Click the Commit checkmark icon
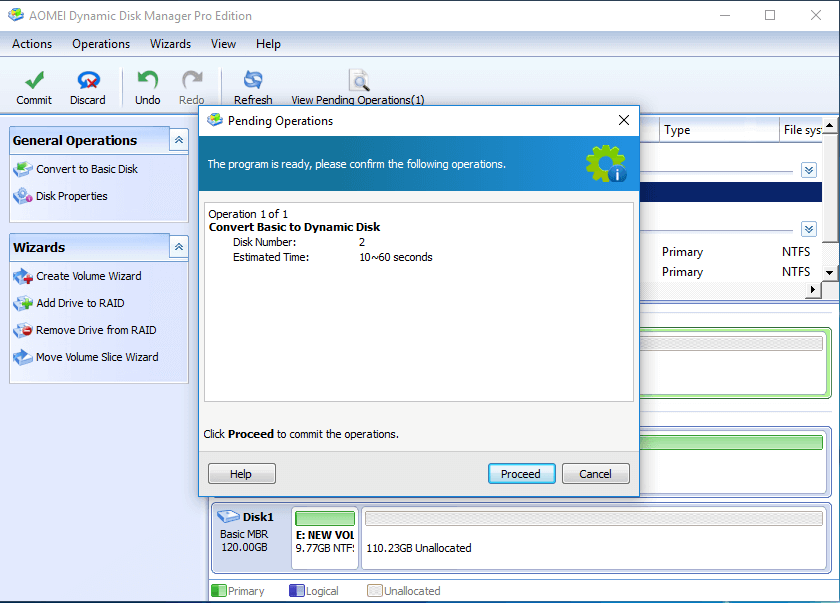840x603 pixels. [34, 80]
